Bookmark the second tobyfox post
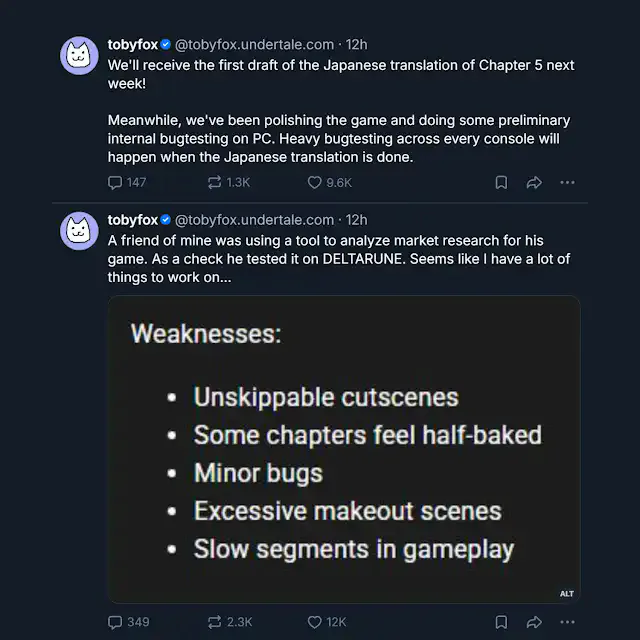 click(x=502, y=622)
